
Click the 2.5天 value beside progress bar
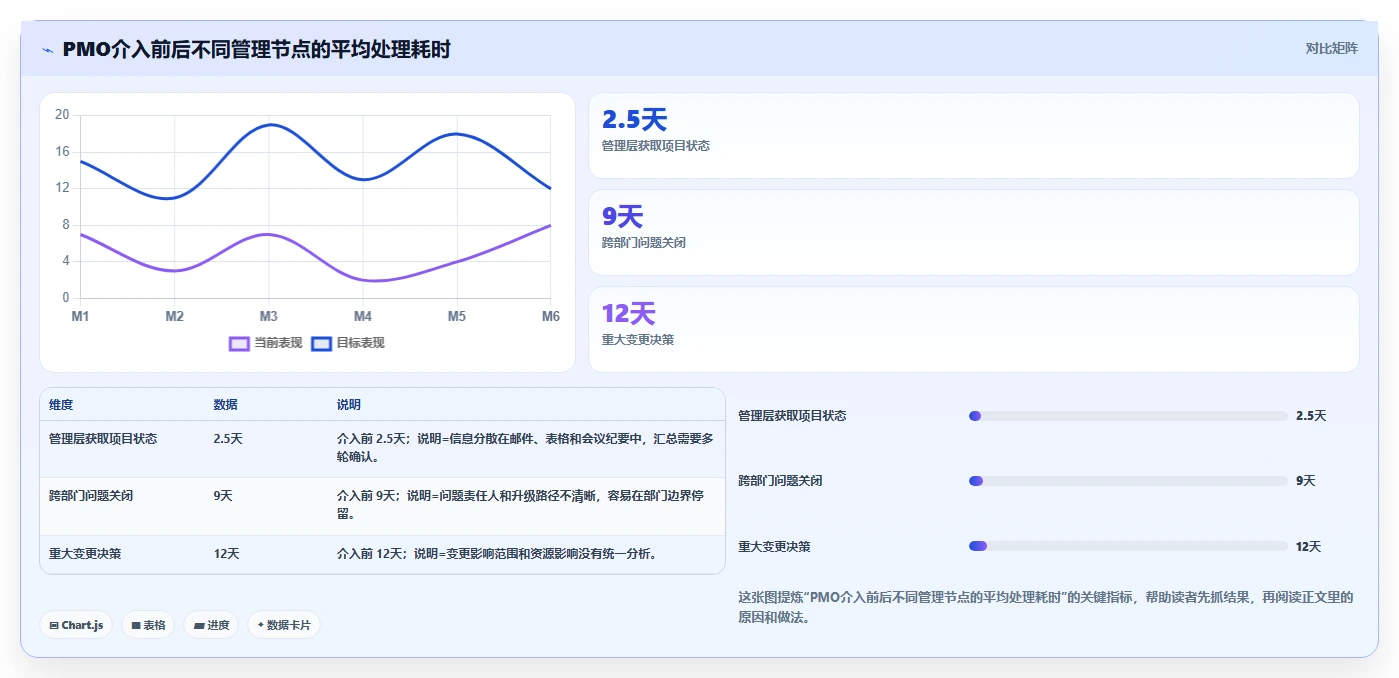pos(1311,416)
